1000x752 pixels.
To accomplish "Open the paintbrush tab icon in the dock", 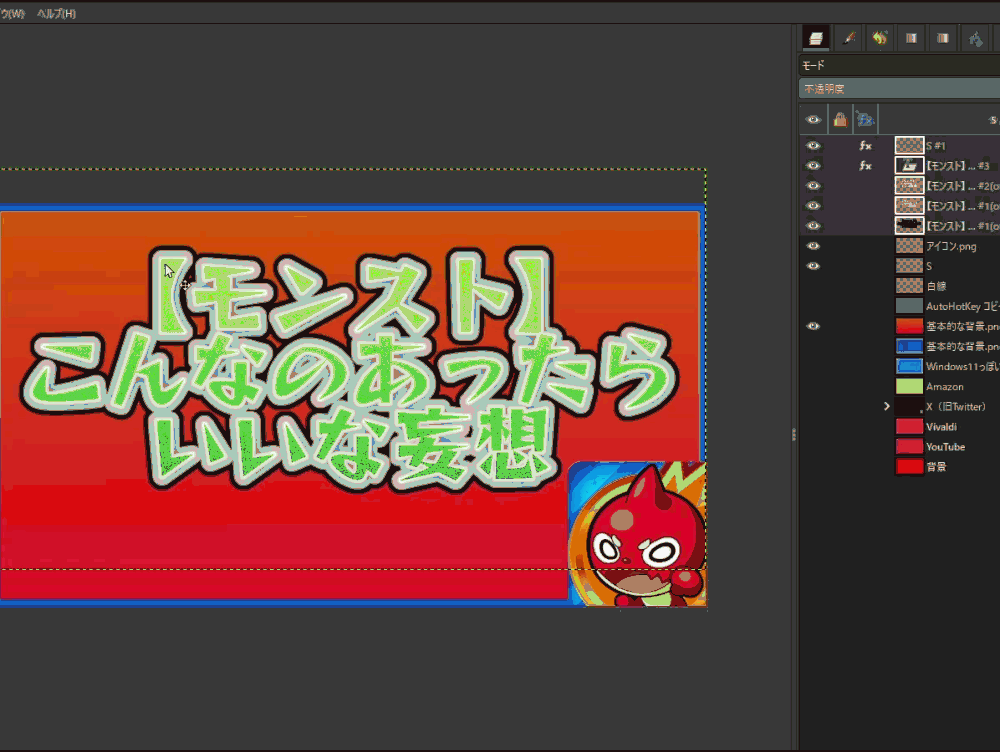I will [849, 38].
